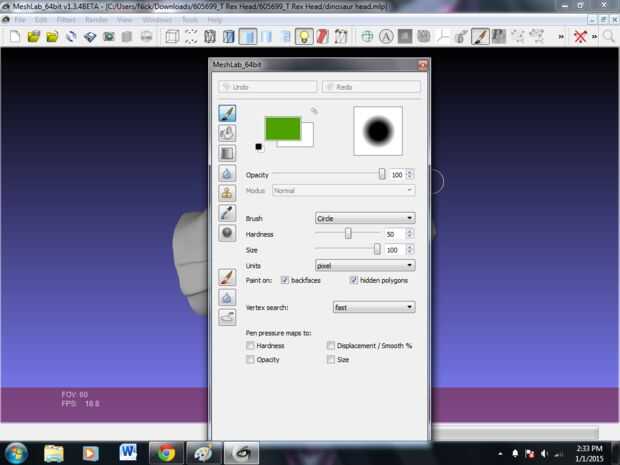Open the View menu
The image size is (620, 465).
(x=125, y=20)
